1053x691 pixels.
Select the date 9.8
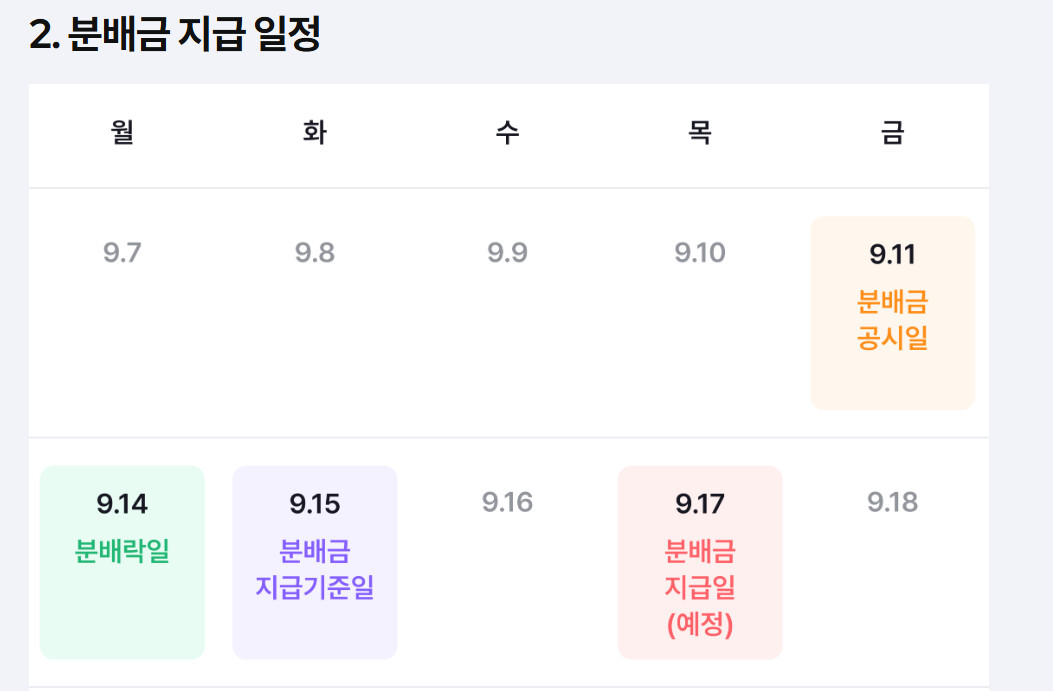coord(315,253)
